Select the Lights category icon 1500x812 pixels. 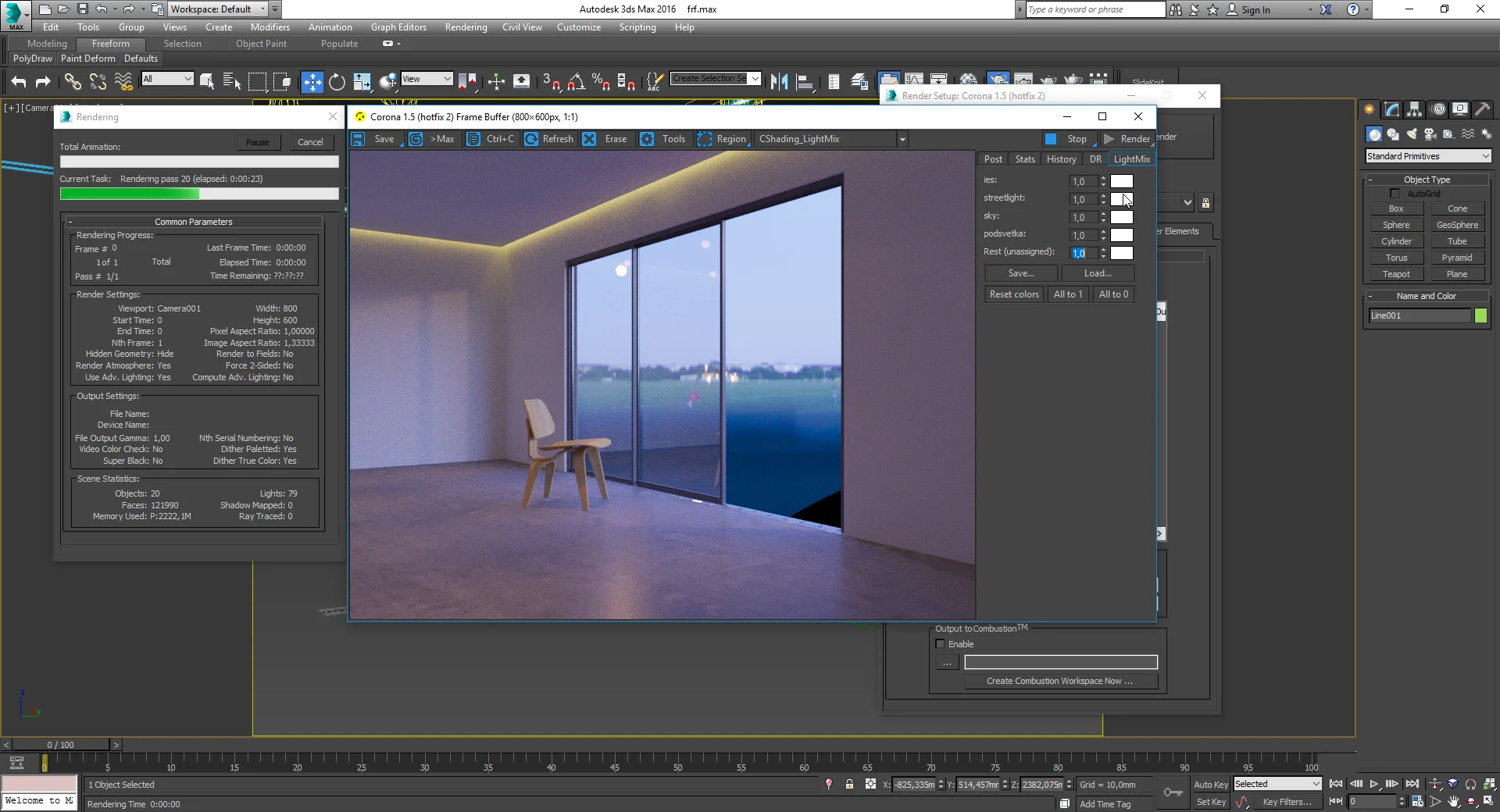click(x=1412, y=134)
